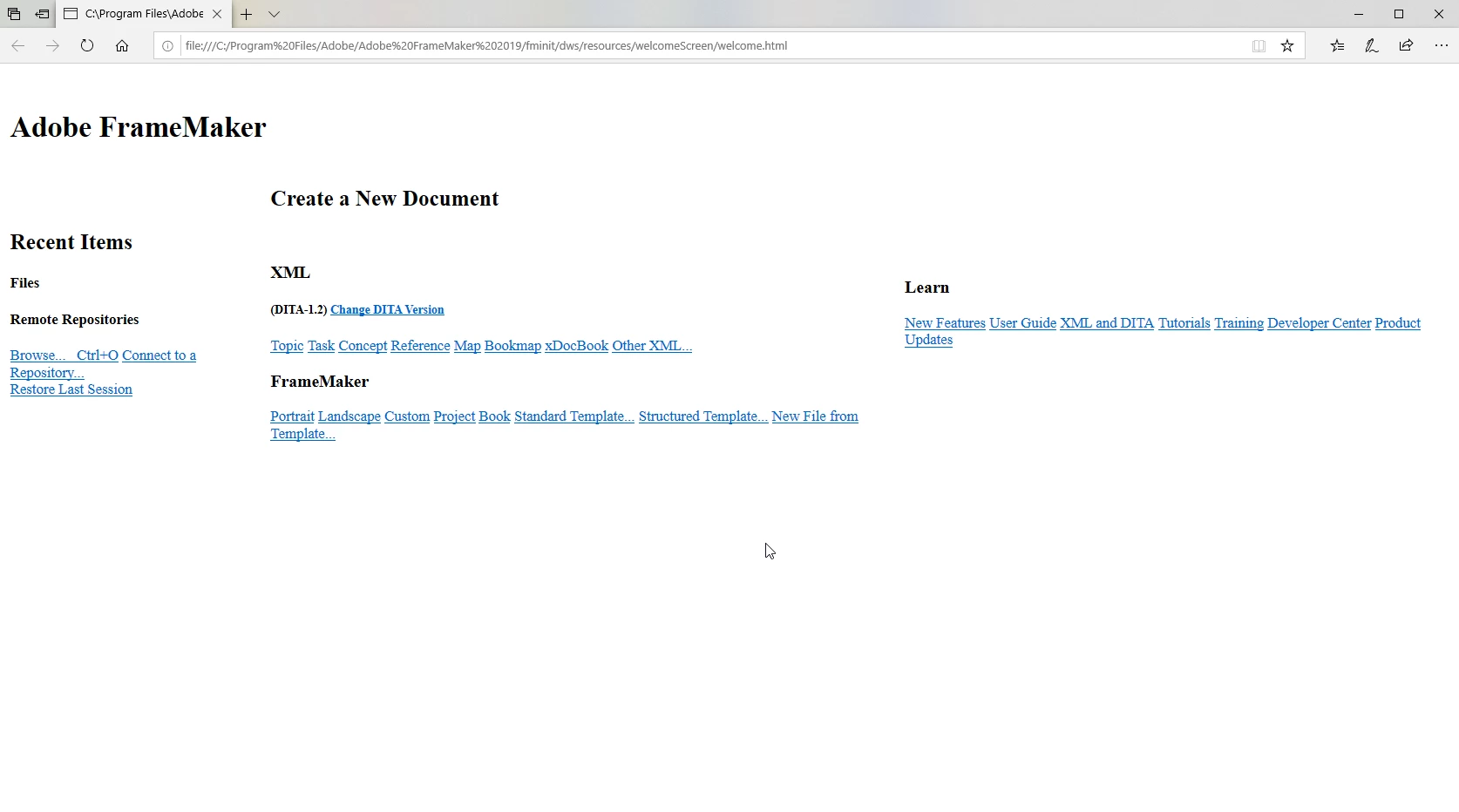Open the Tutorials link
The width and height of the screenshot is (1459, 812).
coord(1184,323)
